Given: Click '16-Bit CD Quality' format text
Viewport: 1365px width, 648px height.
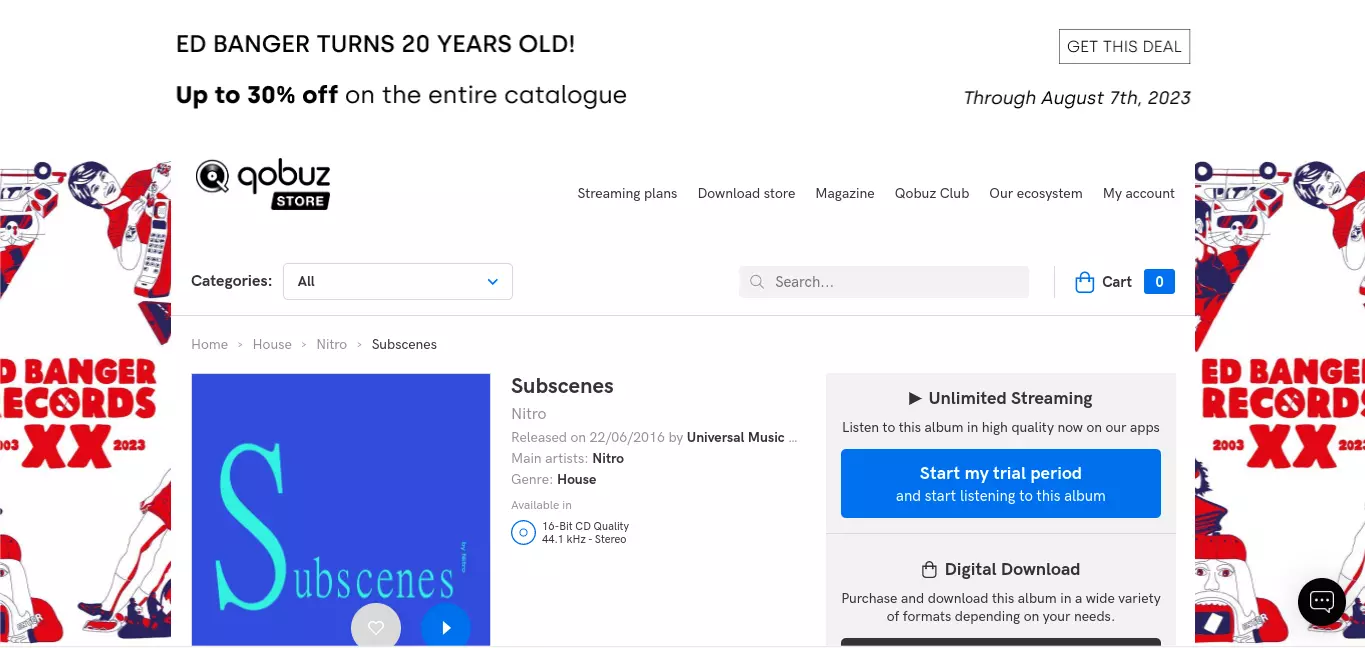Looking at the screenshot, I should (x=585, y=526).
